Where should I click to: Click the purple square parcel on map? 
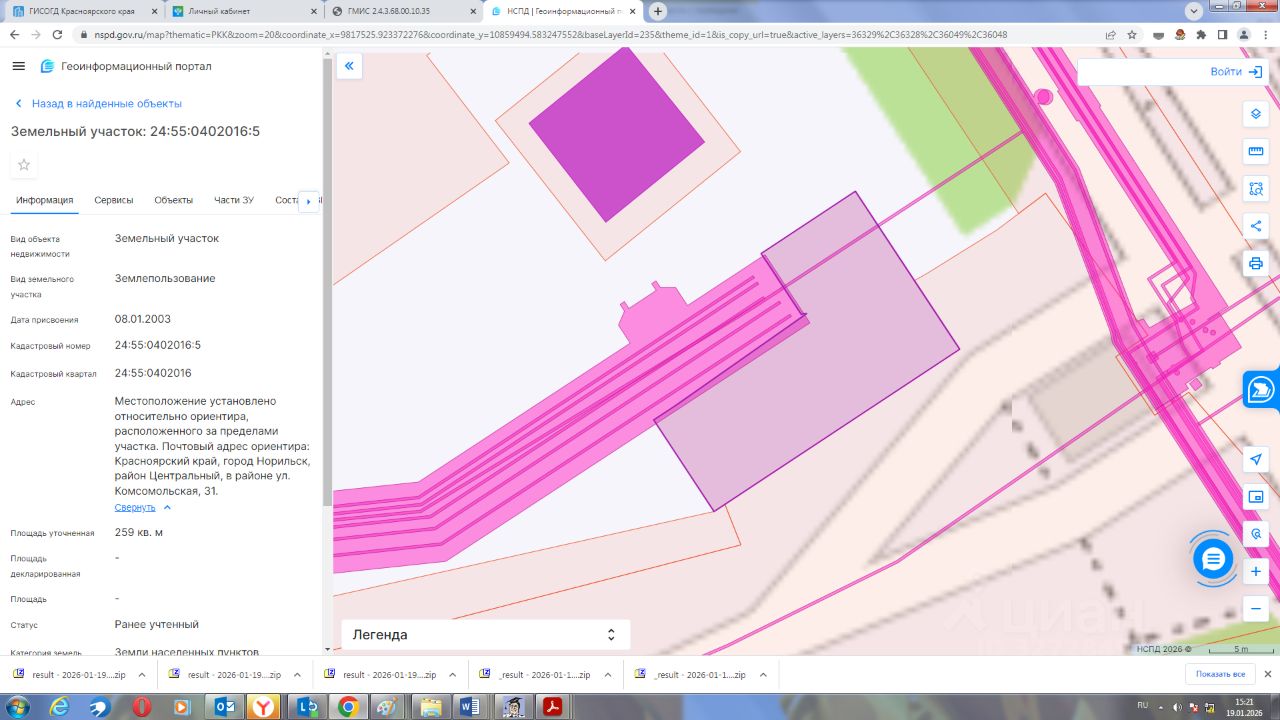click(x=616, y=134)
